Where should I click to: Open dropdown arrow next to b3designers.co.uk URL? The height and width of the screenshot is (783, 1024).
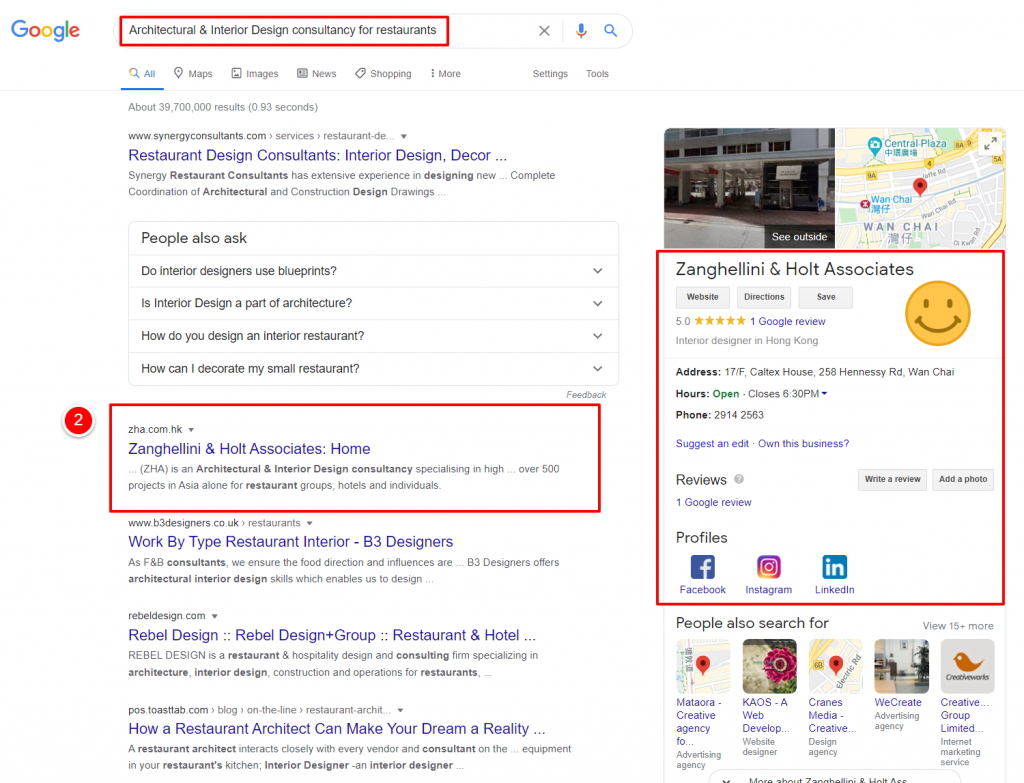point(310,523)
